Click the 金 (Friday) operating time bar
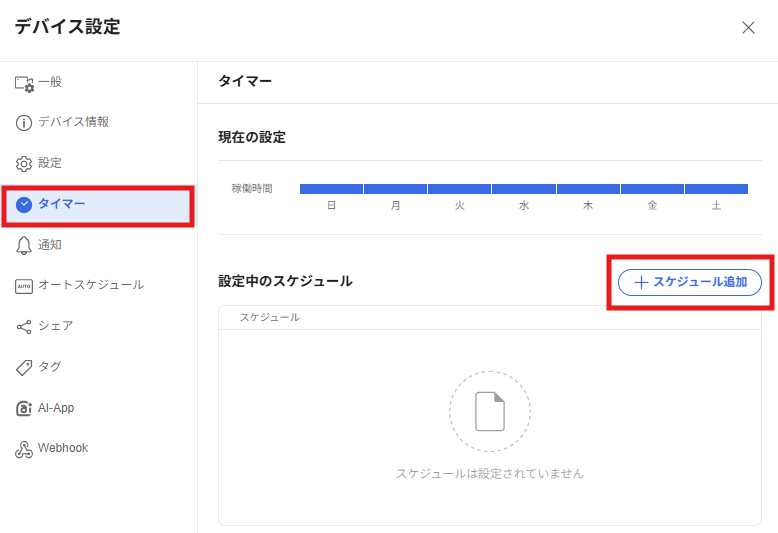The height and width of the screenshot is (533, 778). pos(652,189)
